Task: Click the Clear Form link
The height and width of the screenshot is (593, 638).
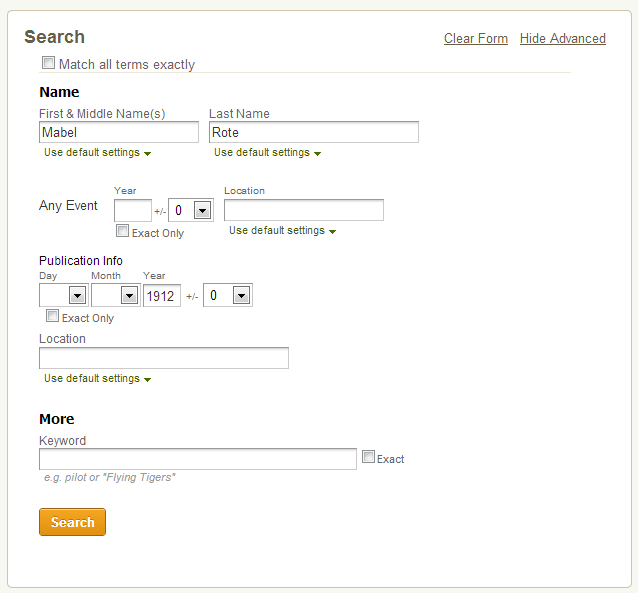Action: coord(476,38)
